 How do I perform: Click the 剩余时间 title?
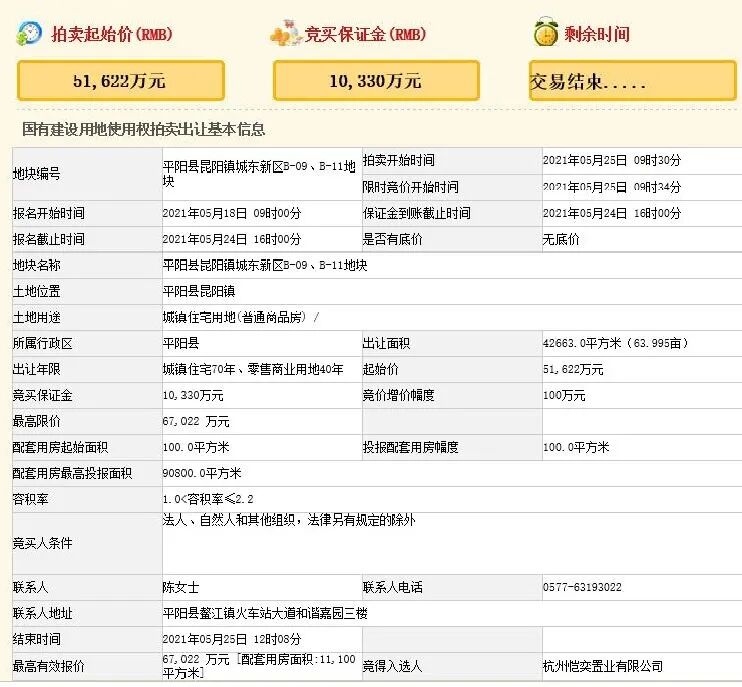(597, 34)
